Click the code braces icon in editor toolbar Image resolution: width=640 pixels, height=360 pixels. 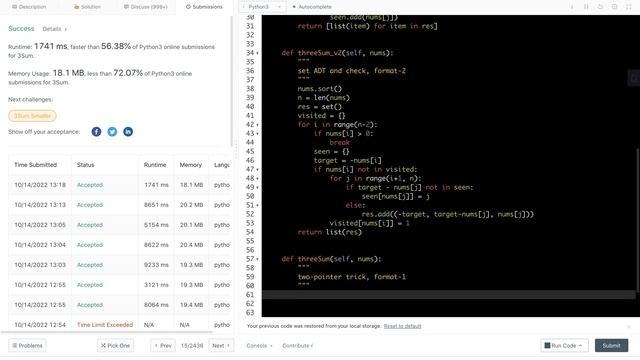pos(586,7)
